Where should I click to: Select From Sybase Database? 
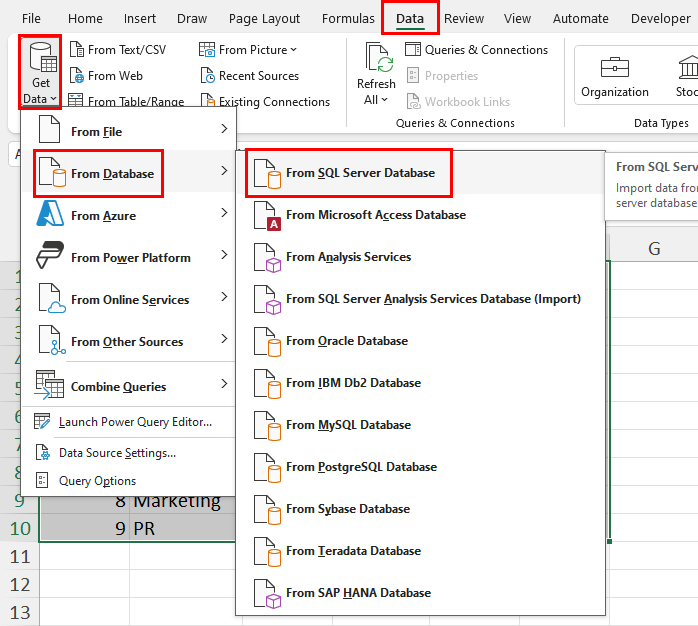point(420,509)
